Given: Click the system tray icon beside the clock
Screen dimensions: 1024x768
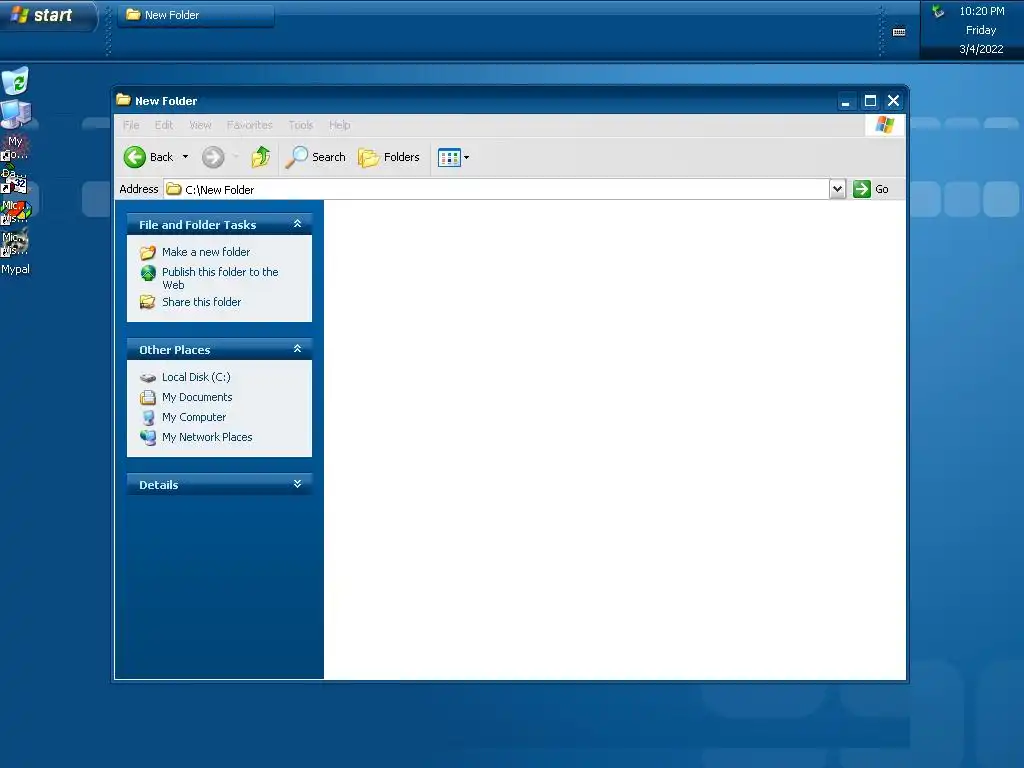Looking at the screenshot, I should (x=938, y=11).
